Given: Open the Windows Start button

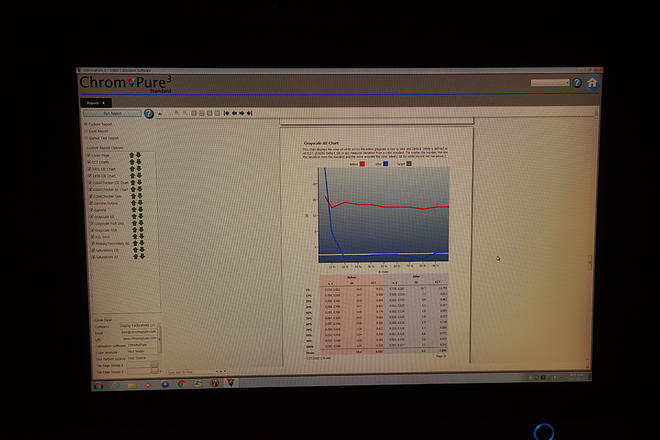Looking at the screenshot, I should 99,386.
